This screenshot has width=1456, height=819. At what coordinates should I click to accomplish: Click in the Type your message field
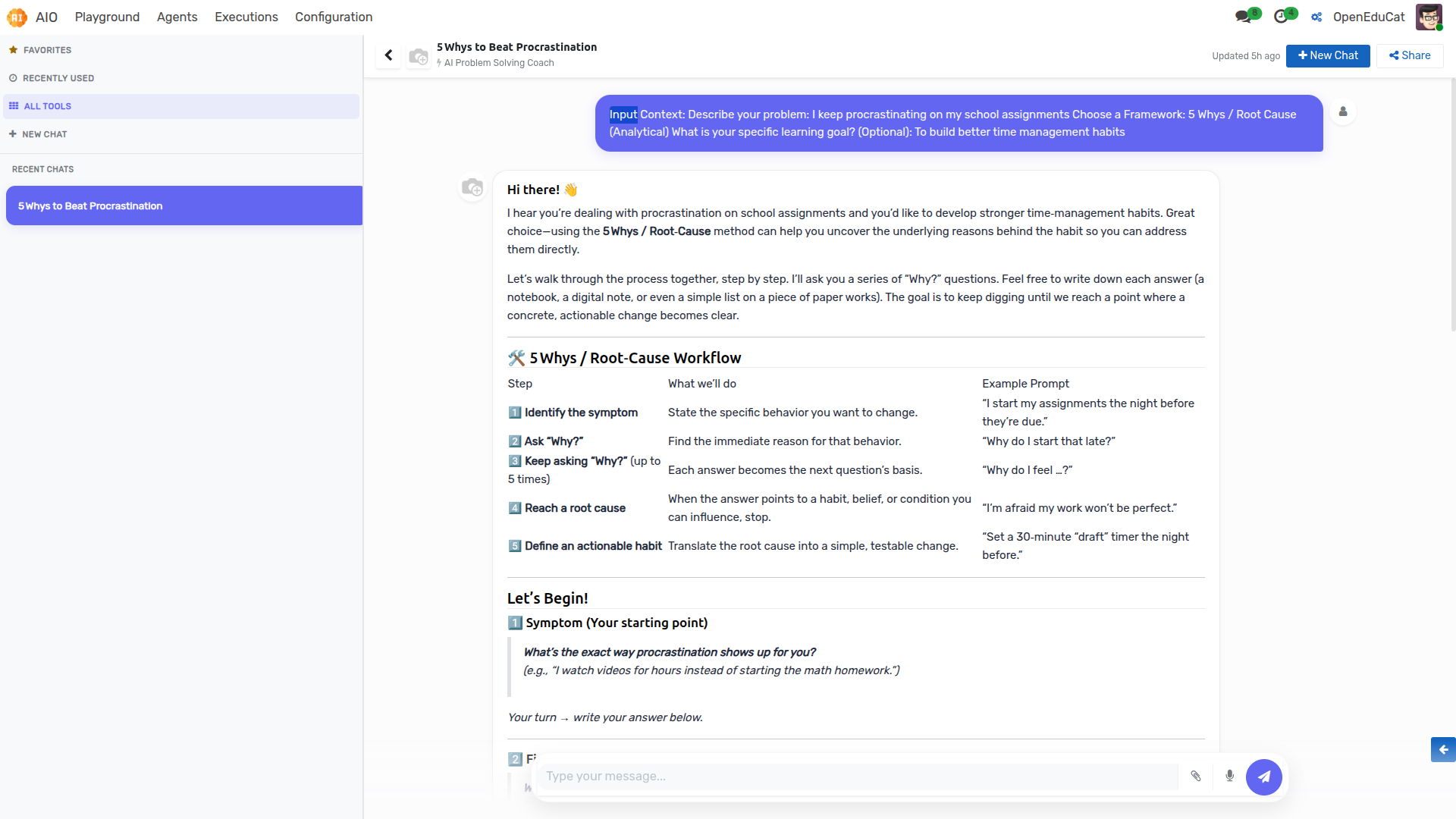tap(857, 776)
